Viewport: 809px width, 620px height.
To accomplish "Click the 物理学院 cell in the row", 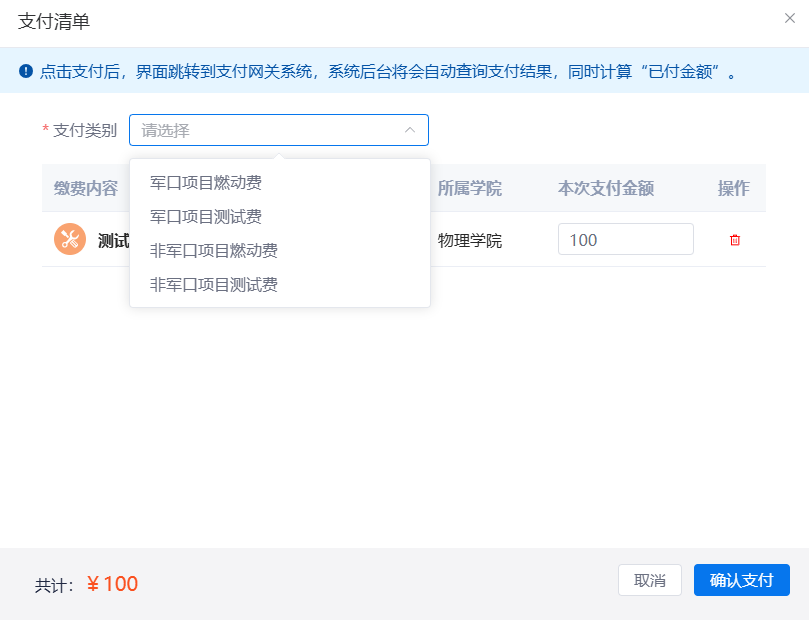I will (x=470, y=240).
